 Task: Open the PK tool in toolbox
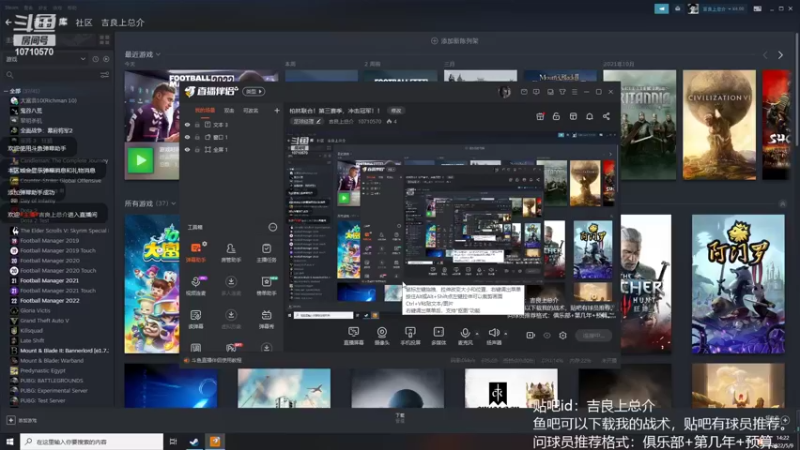click(231, 348)
